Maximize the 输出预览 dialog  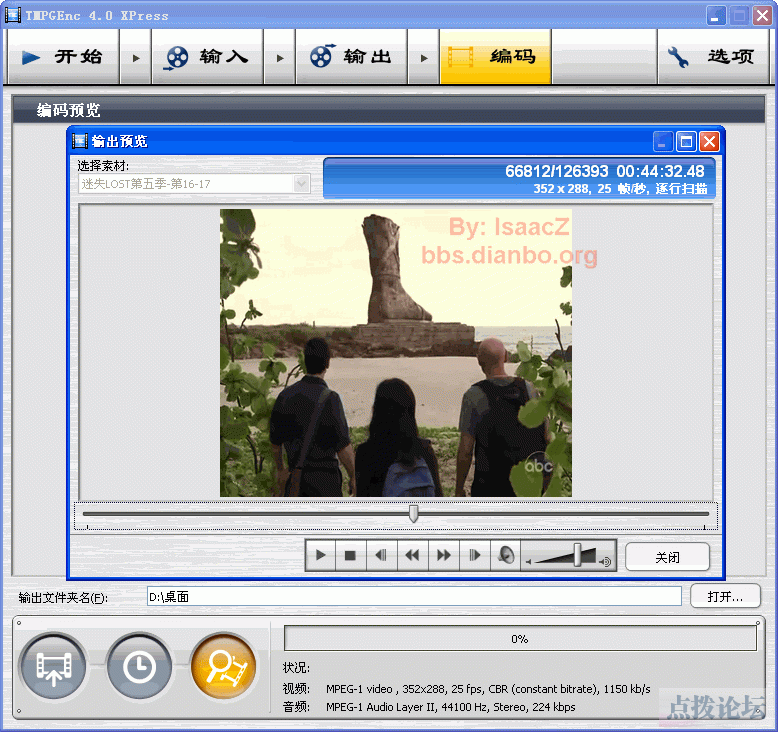(x=686, y=142)
